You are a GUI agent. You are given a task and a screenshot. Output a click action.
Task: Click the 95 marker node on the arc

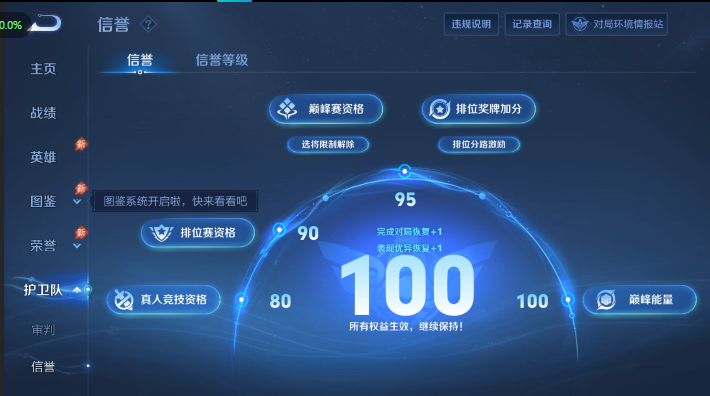pyautogui.click(x=404, y=171)
